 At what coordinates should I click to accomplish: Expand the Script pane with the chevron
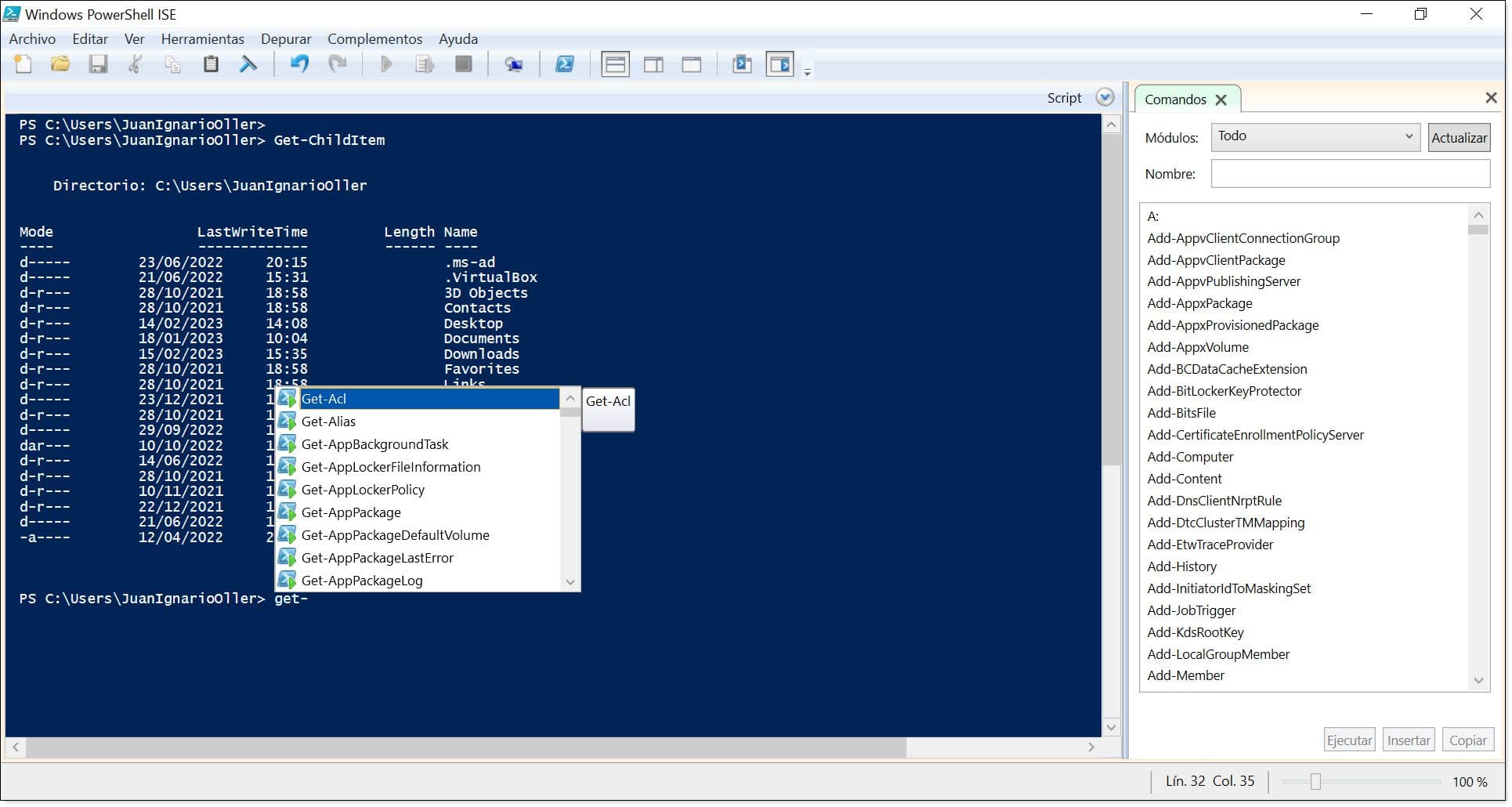point(1105,97)
